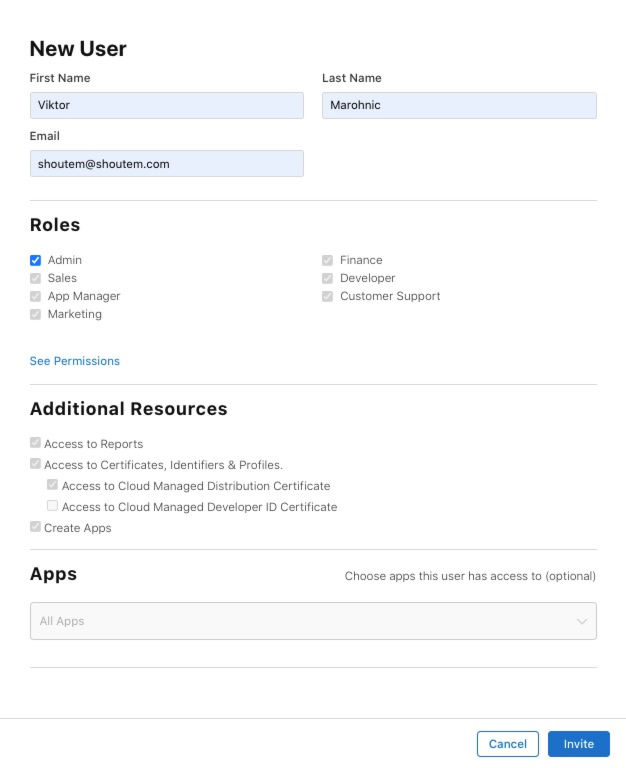This screenshot has height=768, width=626.
Task: Toggle the Customer Support role checkbox
Action: 328,296
